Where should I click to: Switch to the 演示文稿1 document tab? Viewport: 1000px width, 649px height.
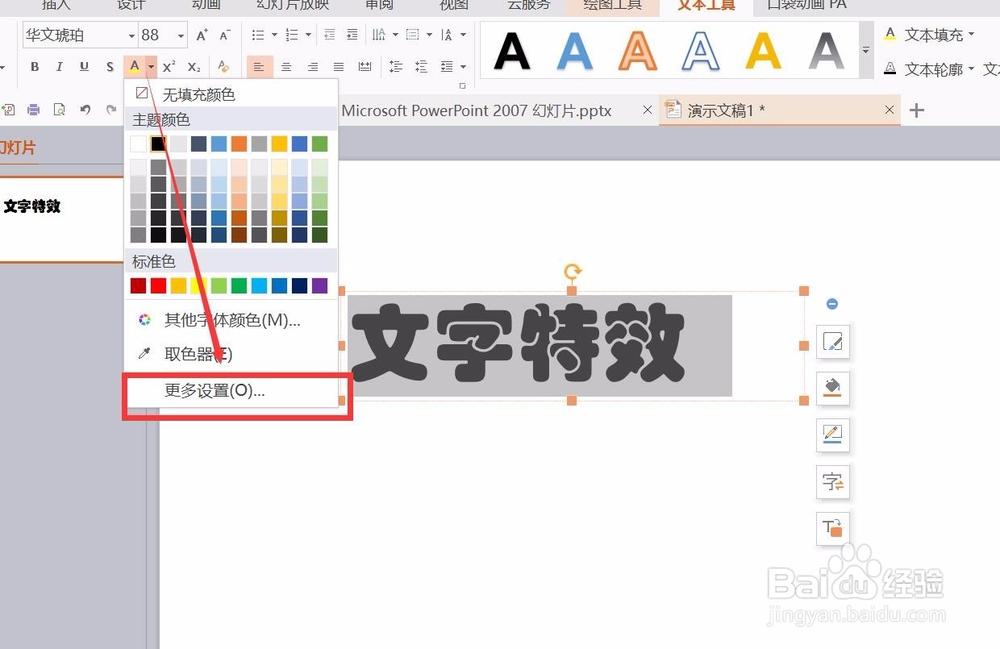pyautogui.click(x=725, y=110)
